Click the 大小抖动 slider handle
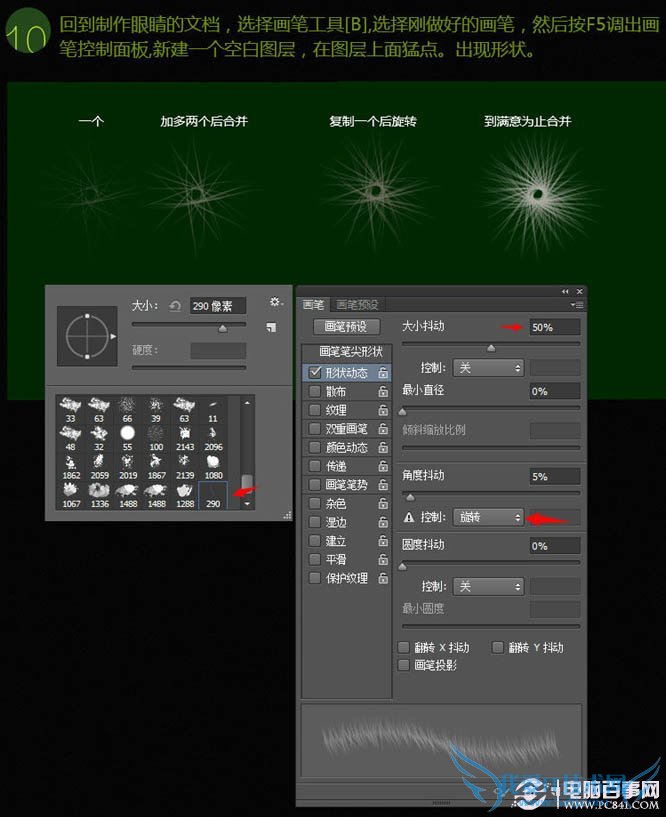 click(x=490, y=348)
